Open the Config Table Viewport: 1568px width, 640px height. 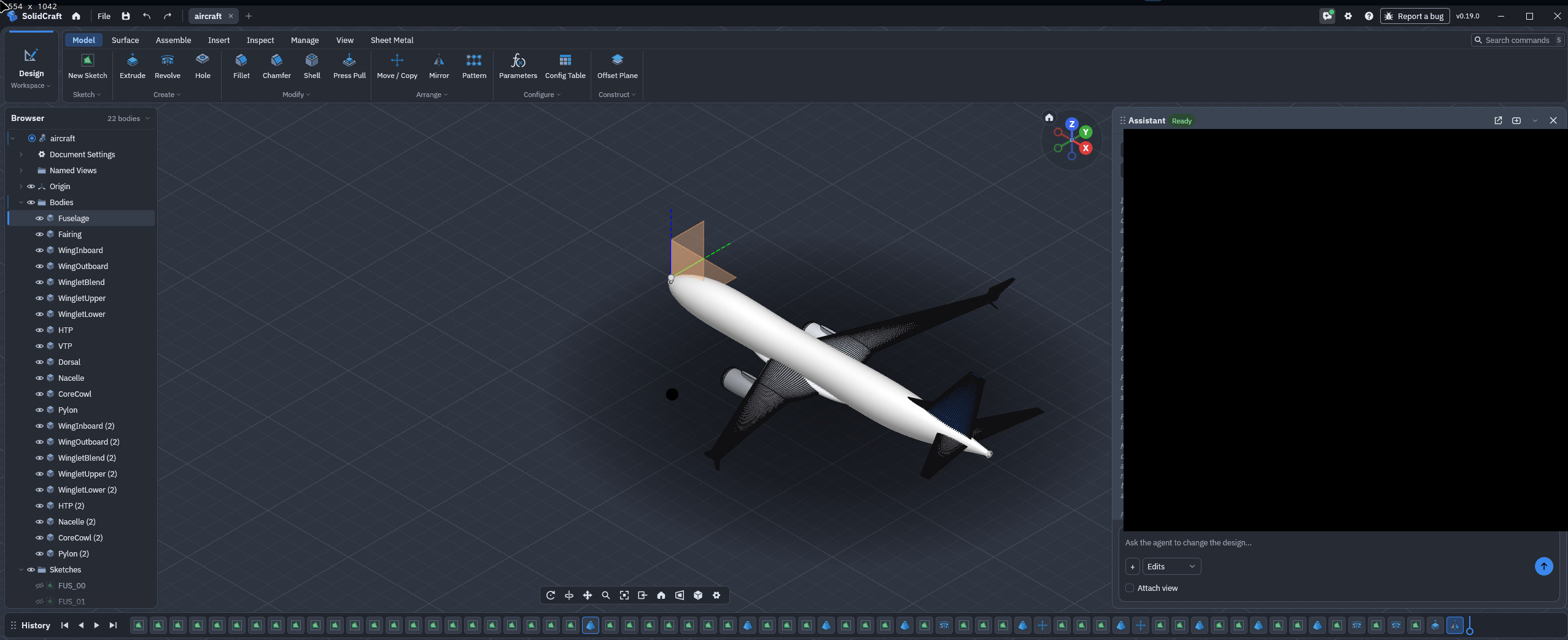565,66
